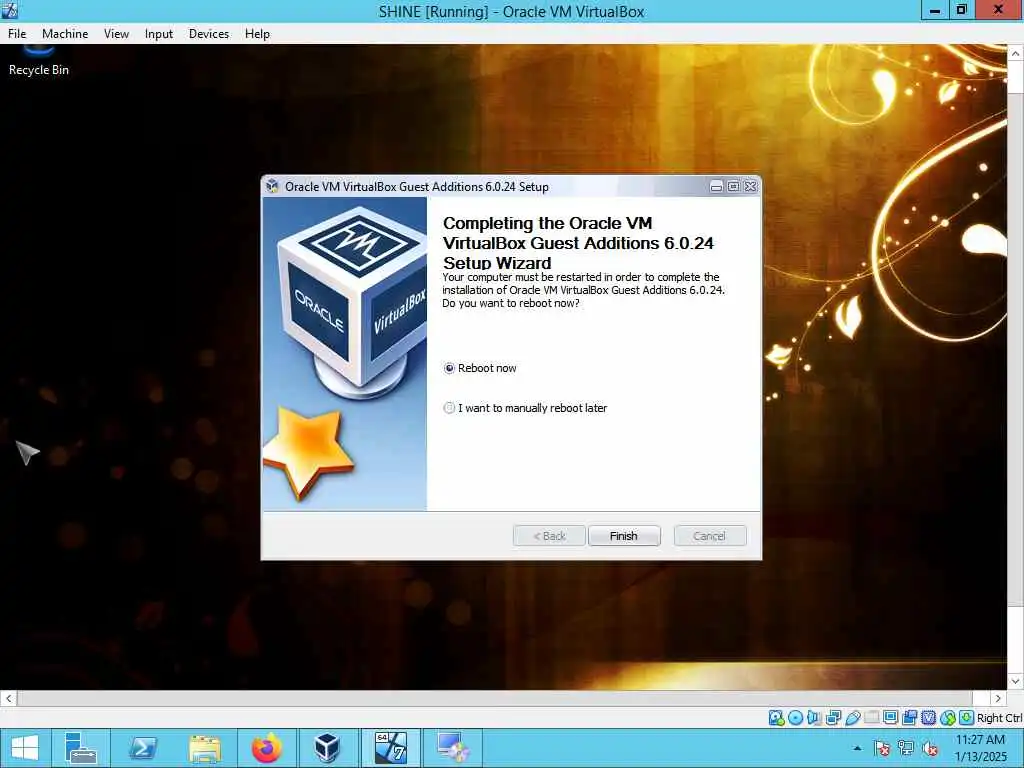Open the Recycle Bin on guest desktop
Viewport: 1024px width, 768px height.
point(39,62)
